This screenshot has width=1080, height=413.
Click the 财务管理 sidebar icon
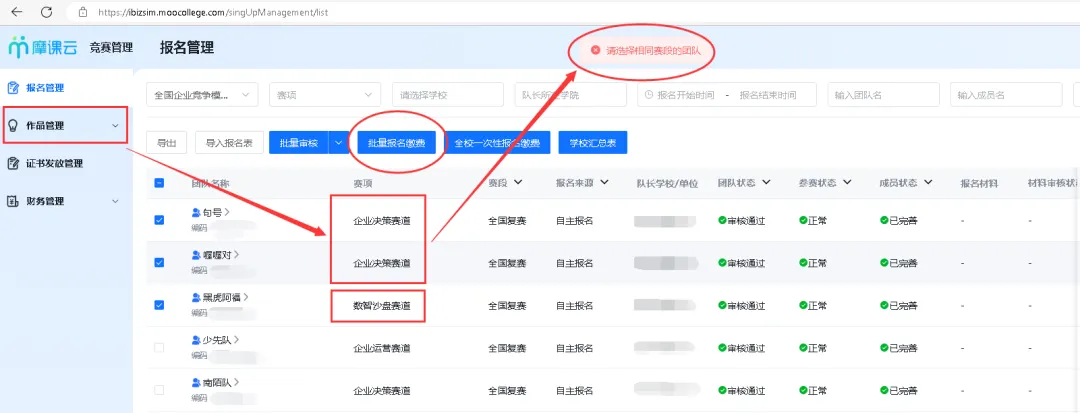point(13,202)
